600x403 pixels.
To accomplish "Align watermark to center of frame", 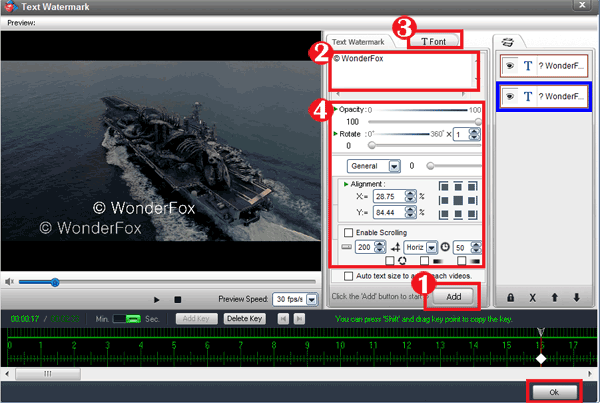I will (x=458, y=201).
